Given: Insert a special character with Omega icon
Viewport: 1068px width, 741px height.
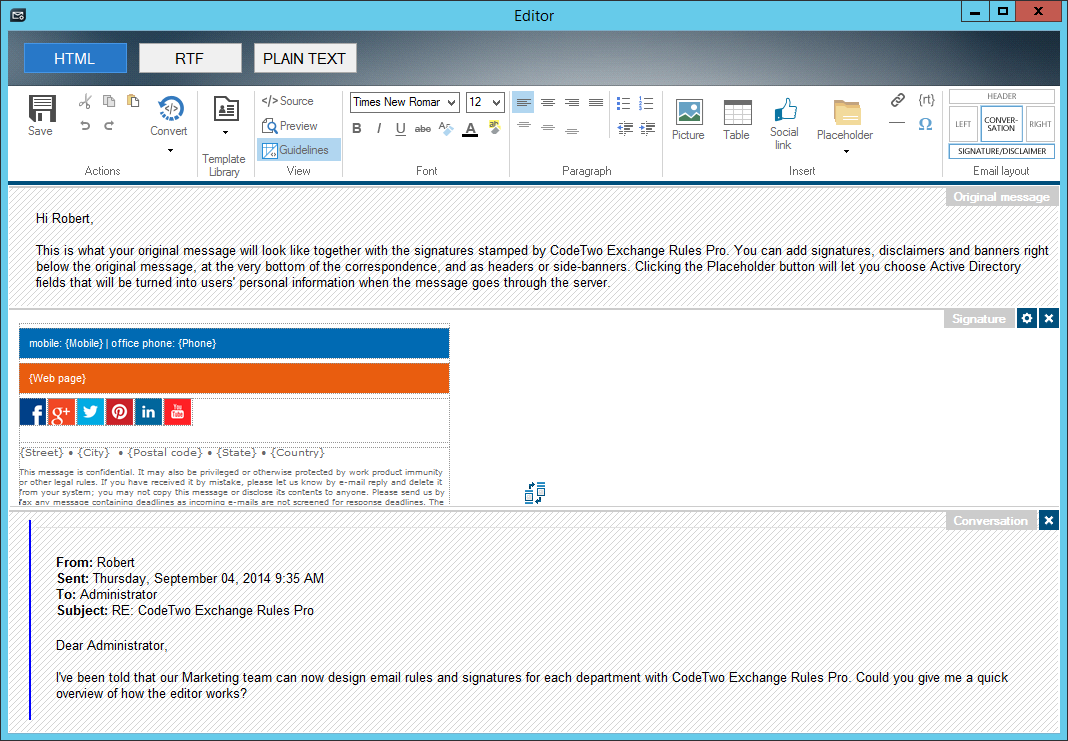Looking at the screenshot, I should (925, 124).
